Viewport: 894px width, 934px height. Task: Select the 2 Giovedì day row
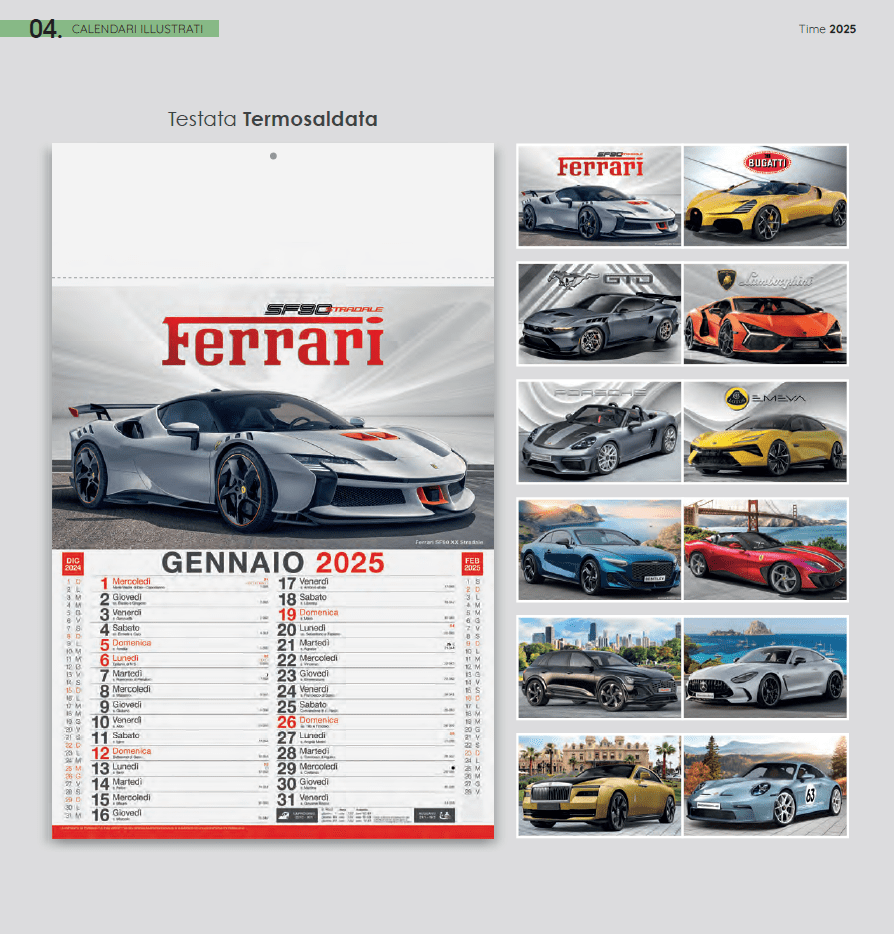point(180,599)
